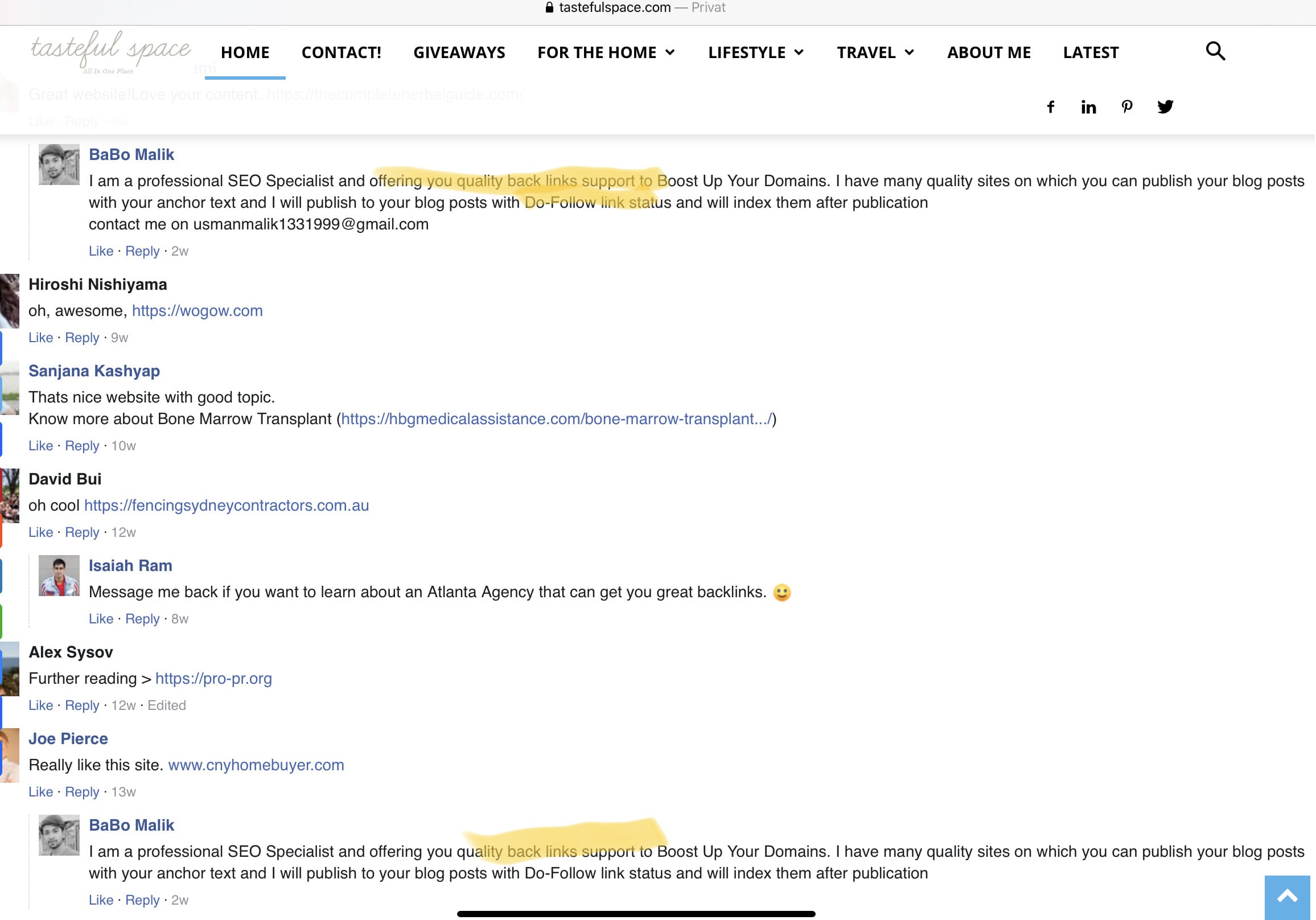Click the Alex Sysov commenter name
The height and width of the screenshot is (920, 1316).
[x=71, y=652]
